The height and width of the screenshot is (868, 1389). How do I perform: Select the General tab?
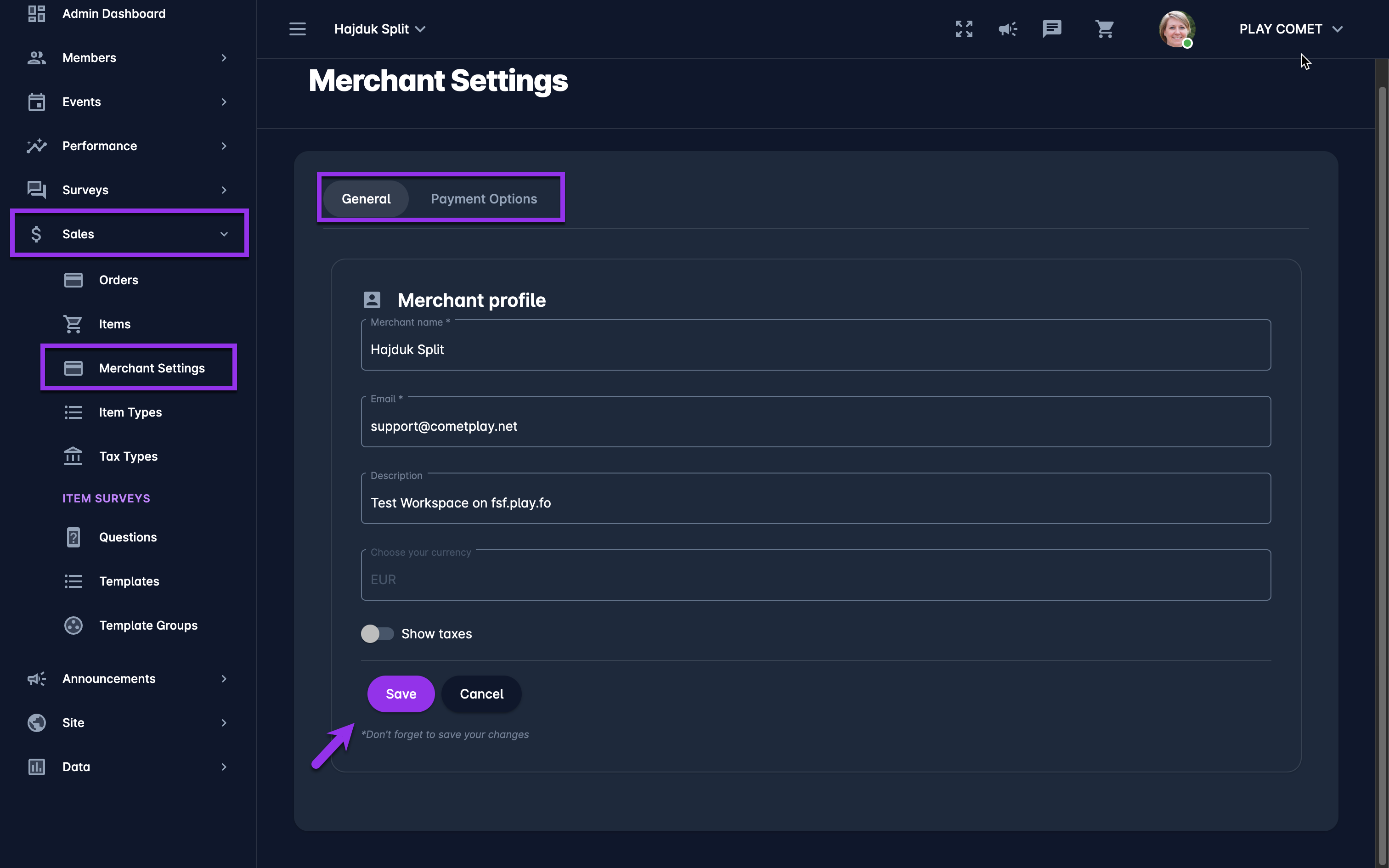pos(366,198)
